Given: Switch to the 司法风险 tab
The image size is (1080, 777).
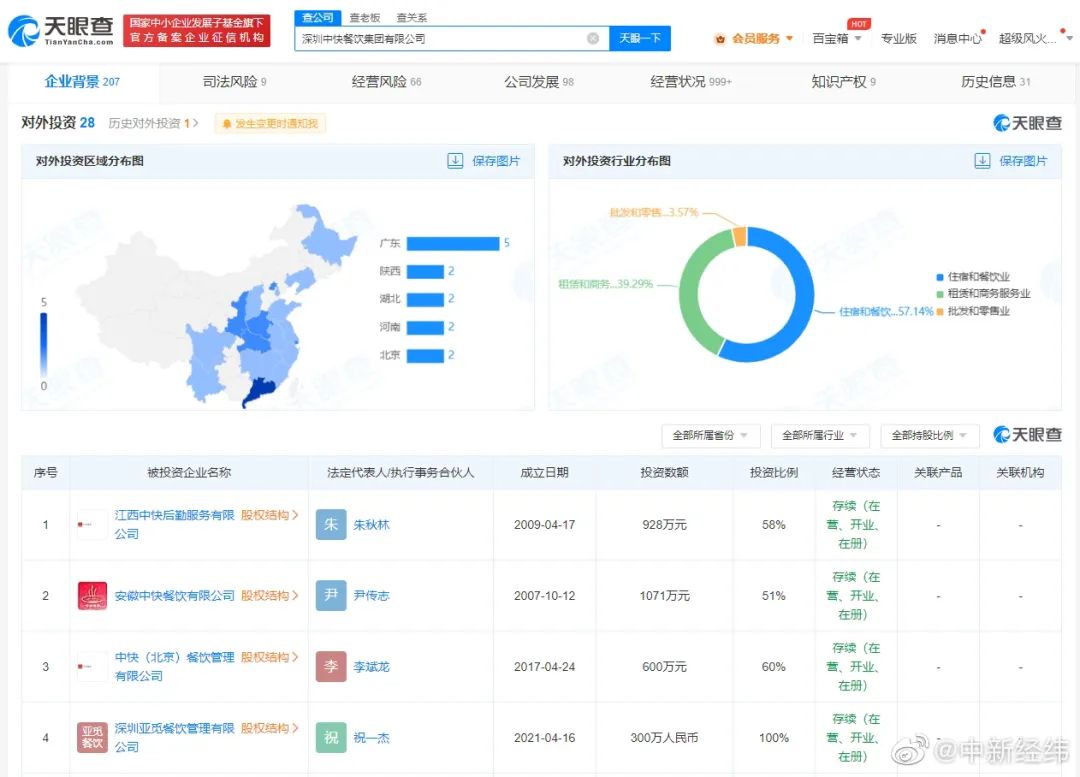Looking at the screenshot, I should pos(234,82).
